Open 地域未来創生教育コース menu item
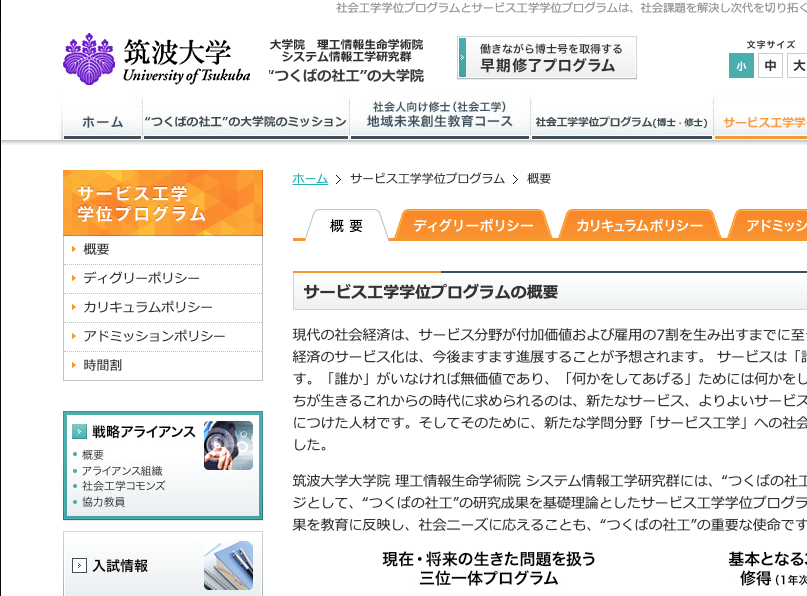Viewport: 807px width, 596px height. point(440,118)
